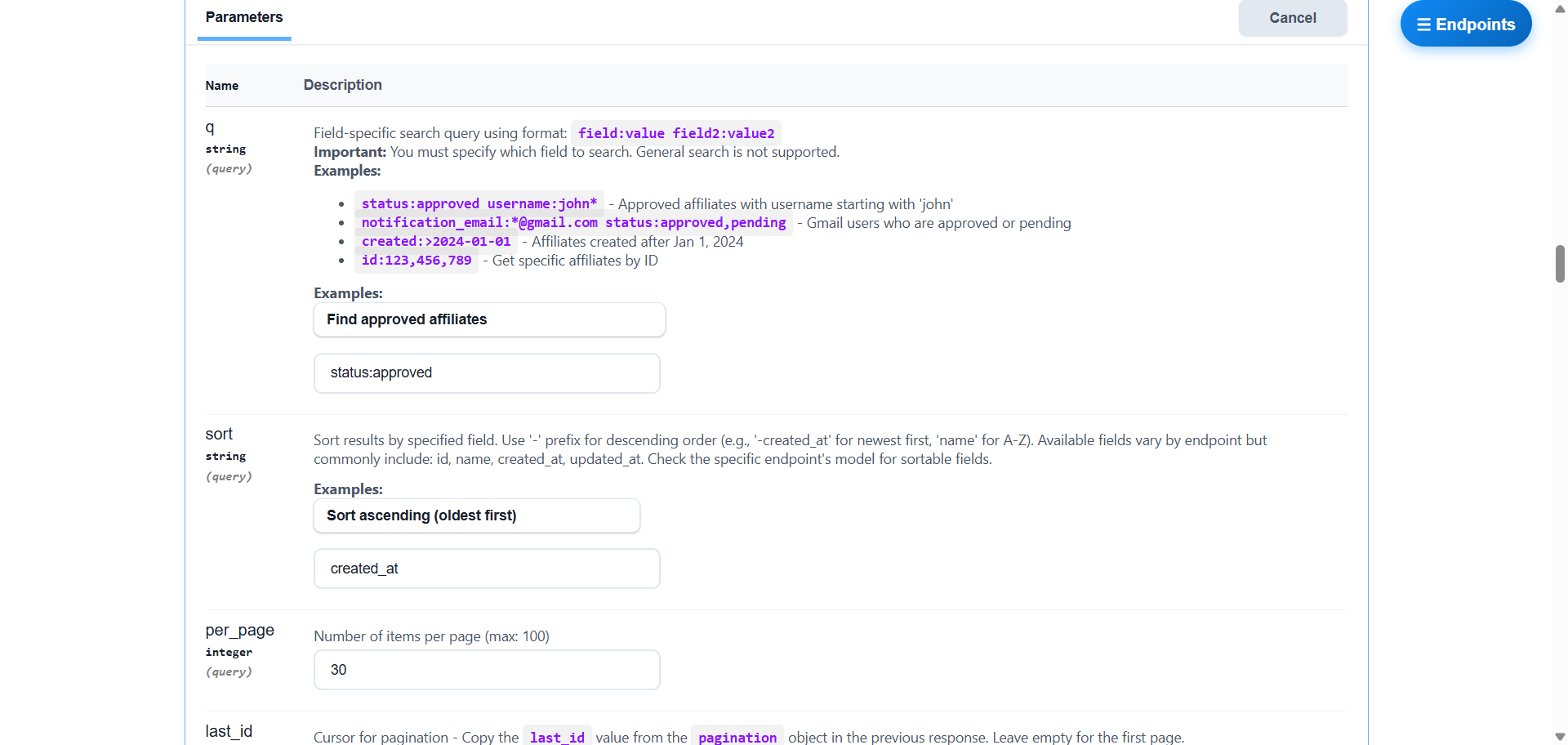Click the 'last_id' inline code label
The height and width of the screenshot is (745, 1568).
pyautogui.click(x=557, y=737)
